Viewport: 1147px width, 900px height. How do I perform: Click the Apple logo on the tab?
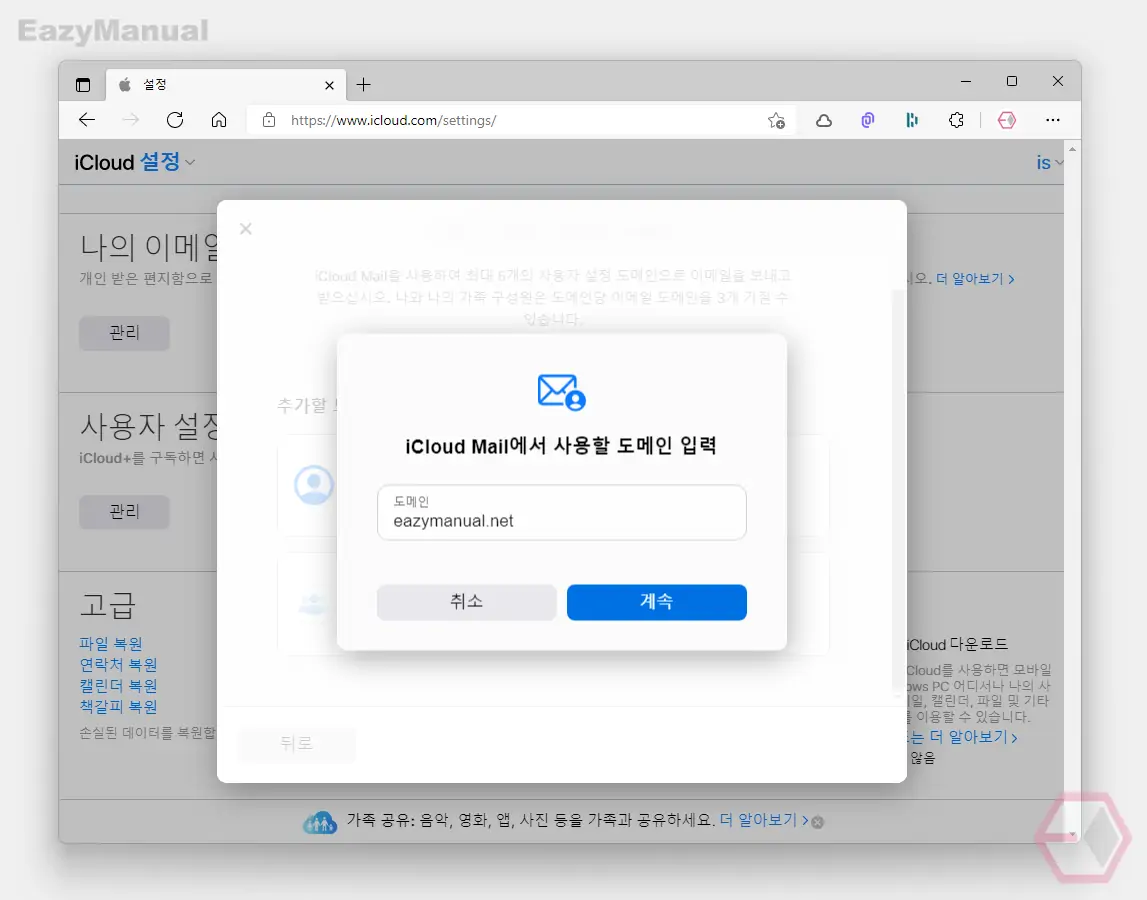(x=125, y=85)
